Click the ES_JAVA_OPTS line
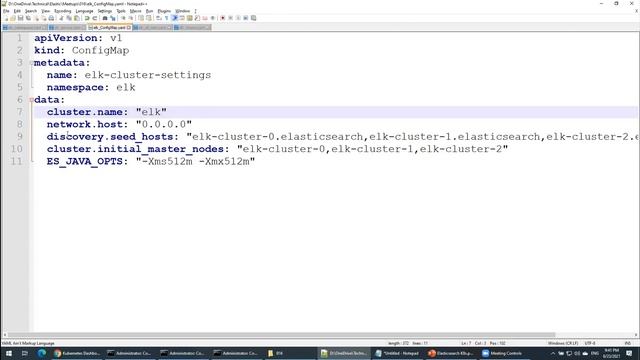640x360 pixels. tap(151, 161)
